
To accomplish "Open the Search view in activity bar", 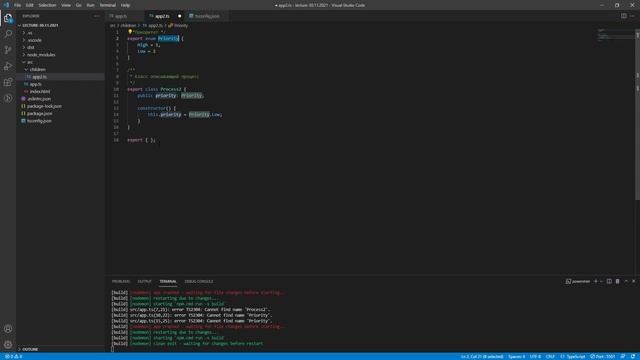I will tap(8, 34).
